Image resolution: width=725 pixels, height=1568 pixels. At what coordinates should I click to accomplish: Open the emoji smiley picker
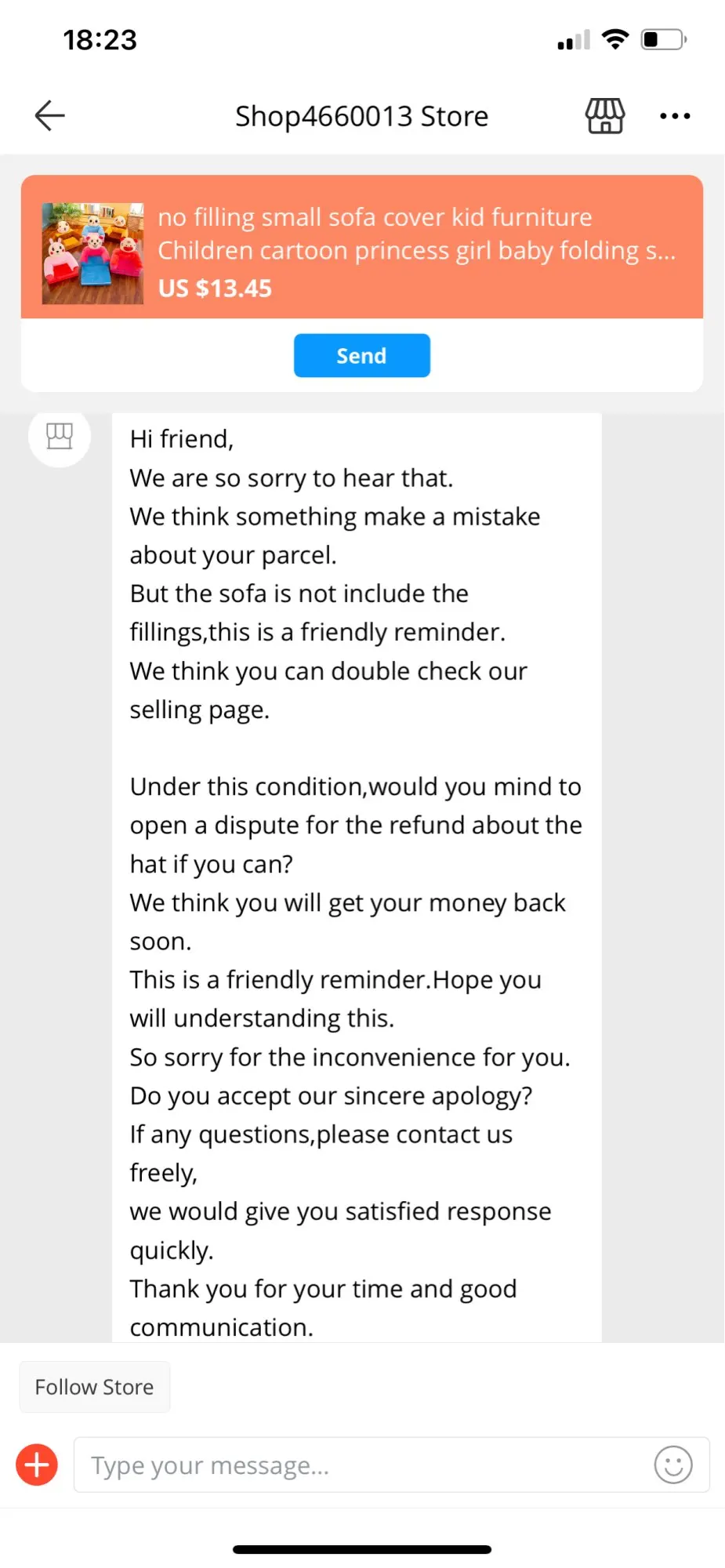point(673,1465)
